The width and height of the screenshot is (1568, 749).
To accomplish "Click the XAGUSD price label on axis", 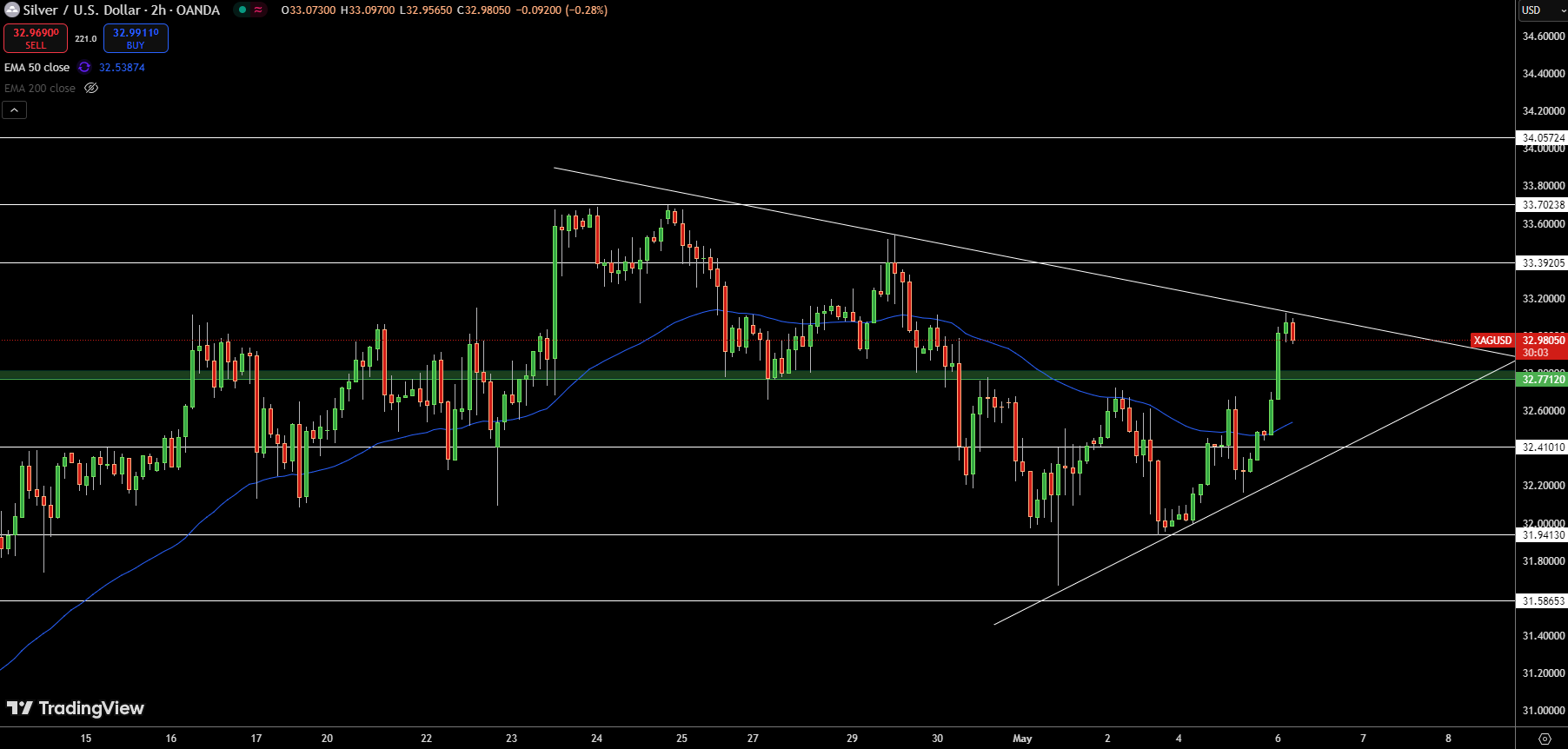I will tap(1492, 341).
